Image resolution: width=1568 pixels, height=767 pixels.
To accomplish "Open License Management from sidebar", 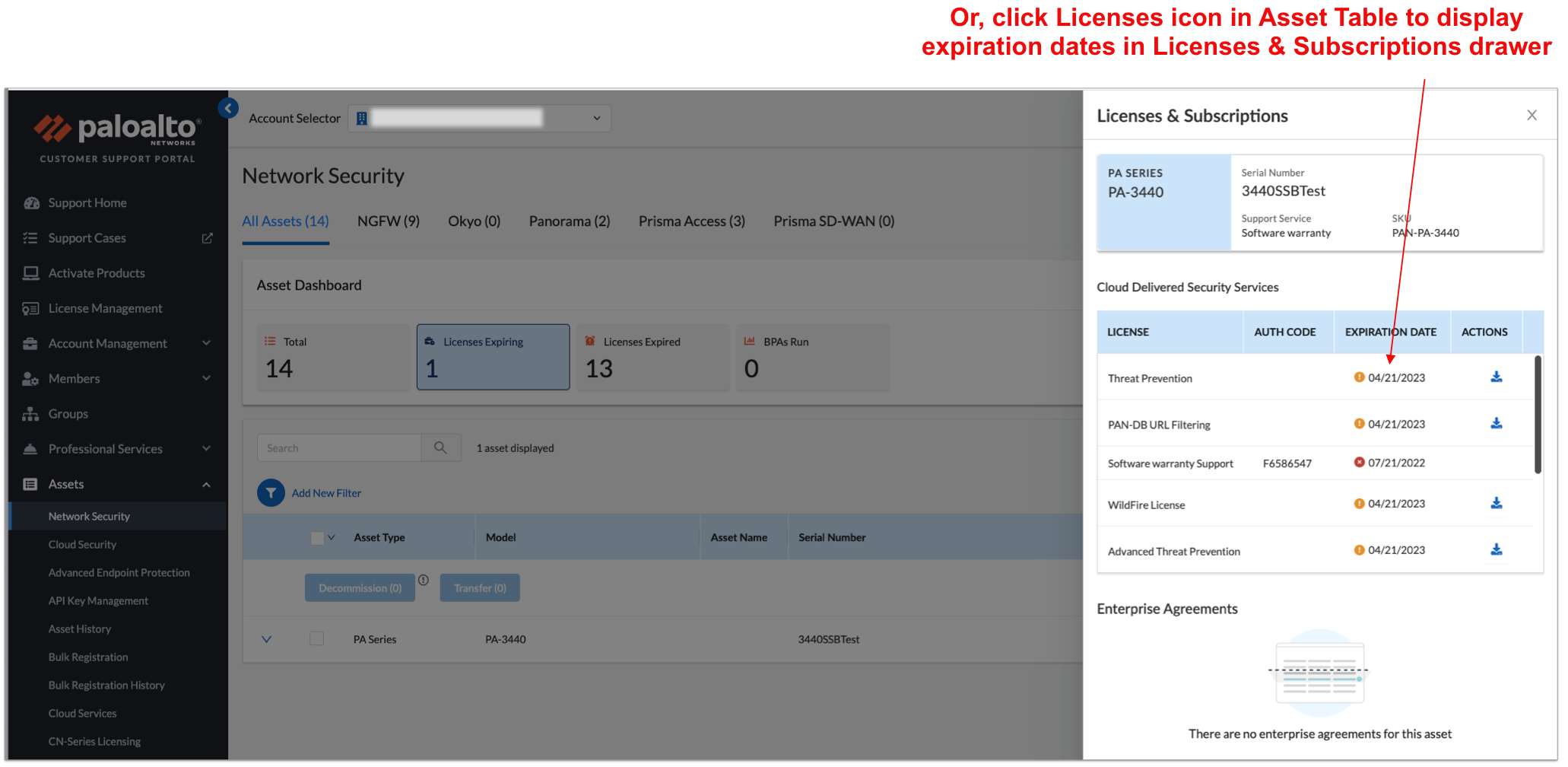I will click(104, 307).
